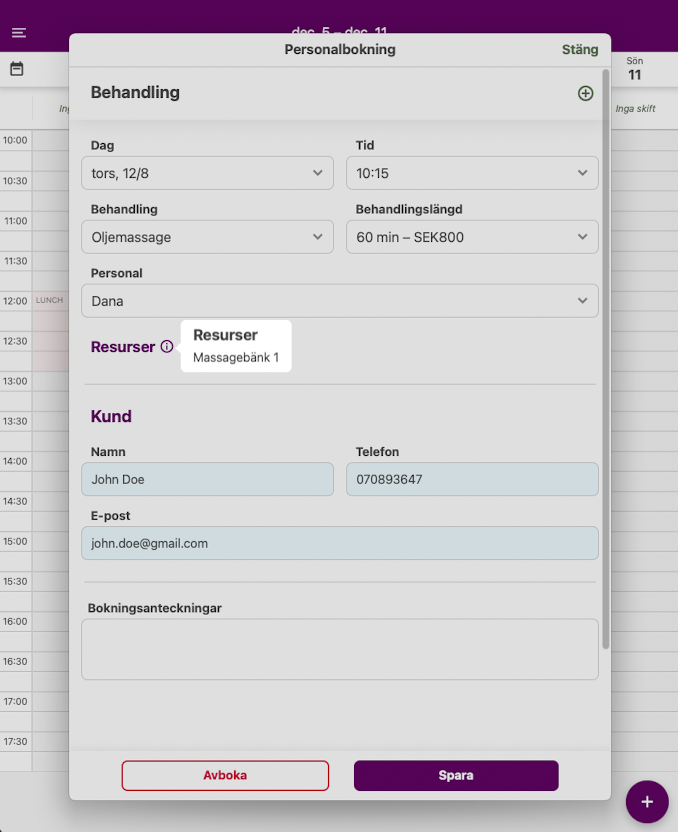The width and height of the screenshot is (678, 832).
Task: Click the Spara button
Action: click(456, 775)
